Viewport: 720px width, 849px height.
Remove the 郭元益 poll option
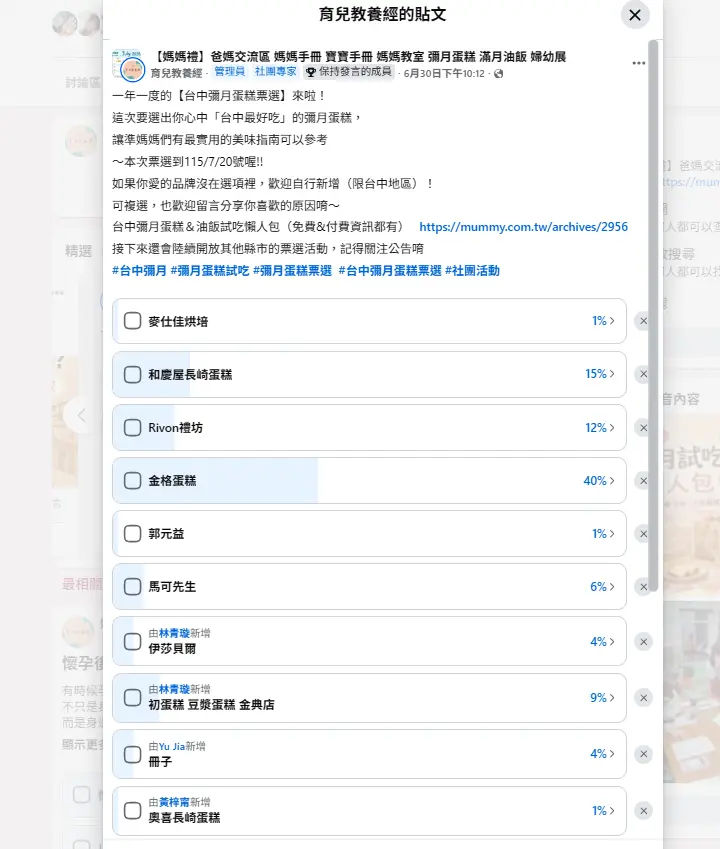pyautogui.click(x=643, y=534)
